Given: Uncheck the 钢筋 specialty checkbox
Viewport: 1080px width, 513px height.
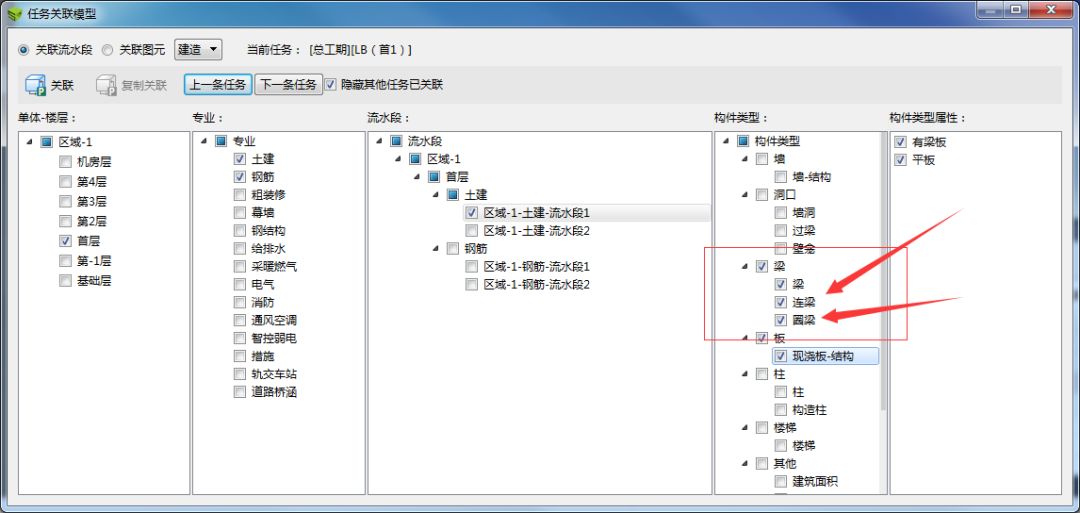Looking at the screenshot, I should click(239, 177).
